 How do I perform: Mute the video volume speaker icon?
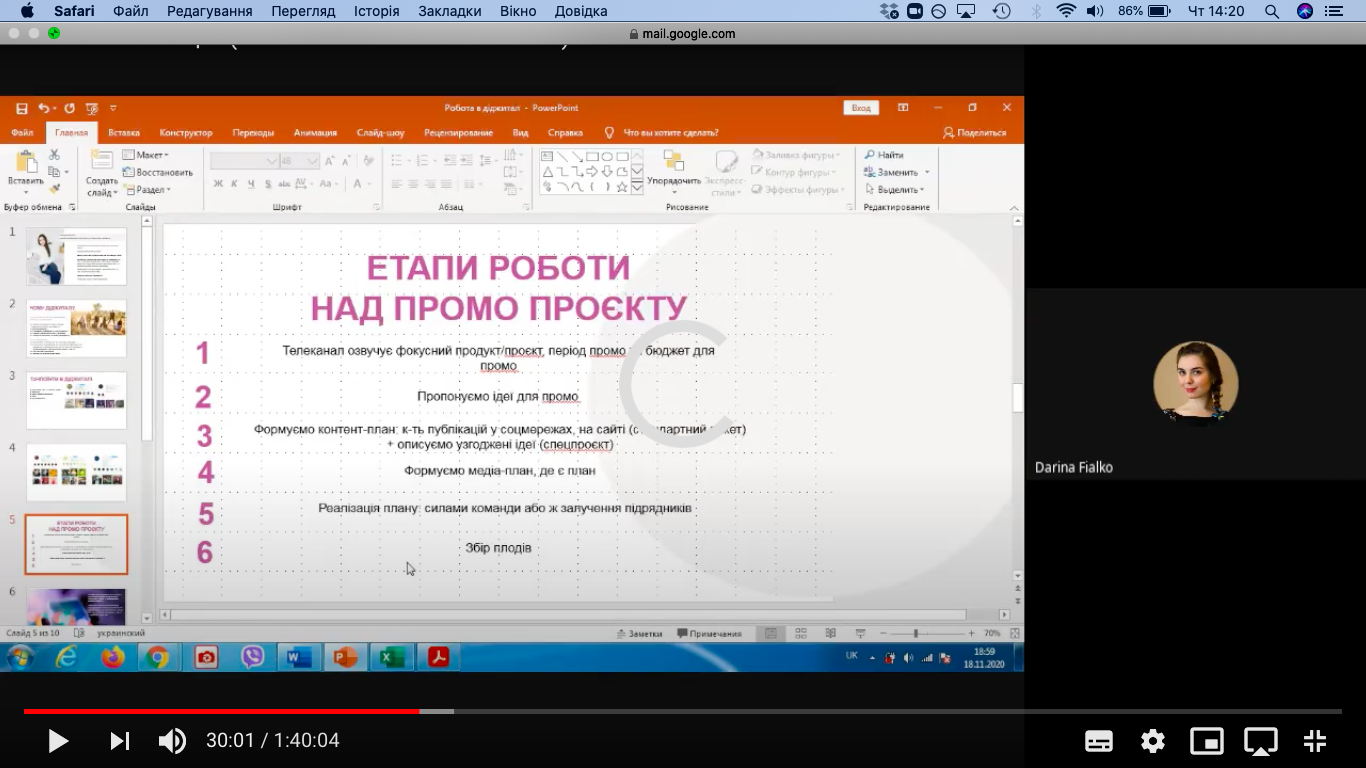point(172,741)
